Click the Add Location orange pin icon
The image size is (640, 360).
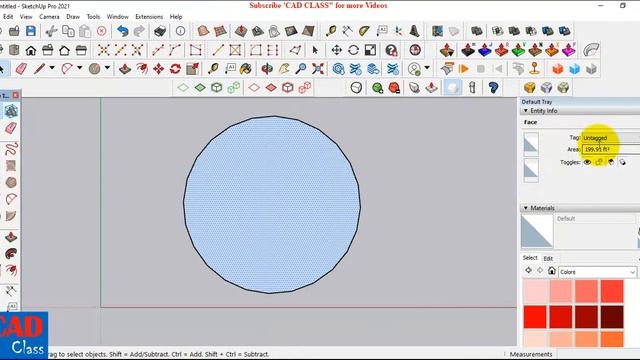[x=535, y=69]
